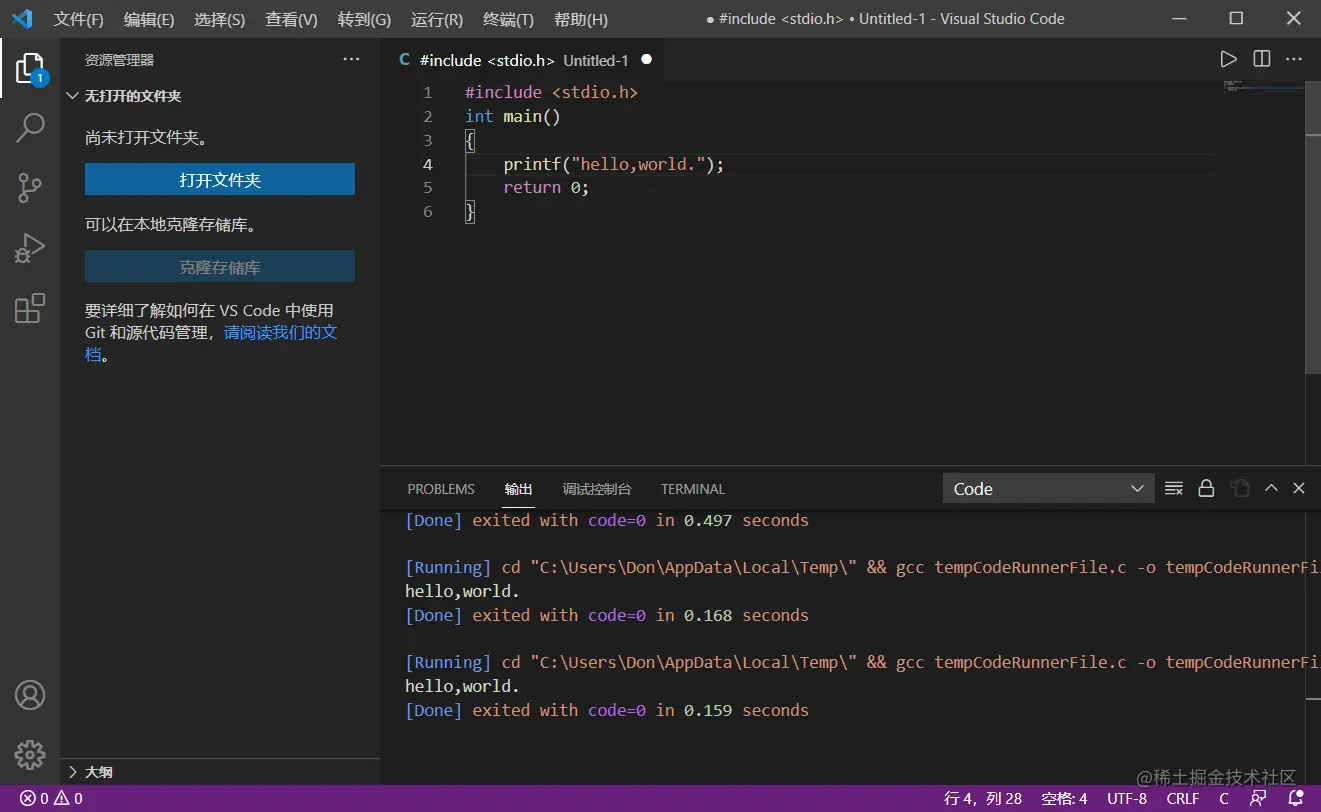Toggle output scroll lock

pos(1206,489)
